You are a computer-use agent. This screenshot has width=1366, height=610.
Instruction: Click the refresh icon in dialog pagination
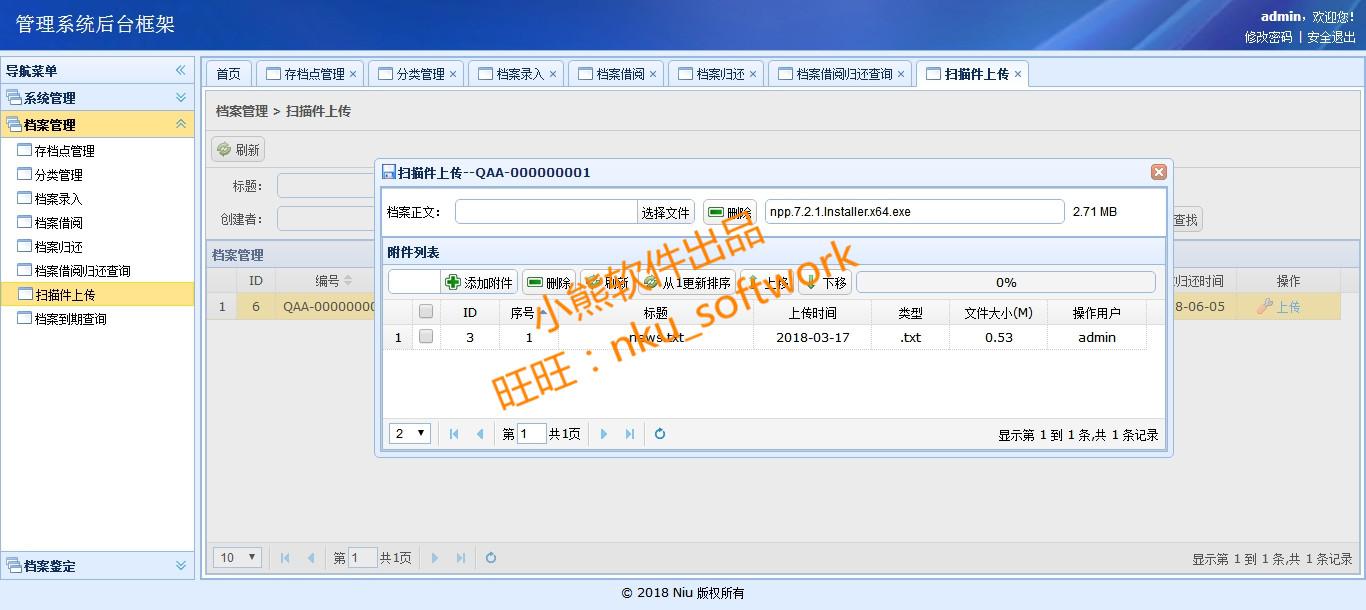click(x=660, y=434)
